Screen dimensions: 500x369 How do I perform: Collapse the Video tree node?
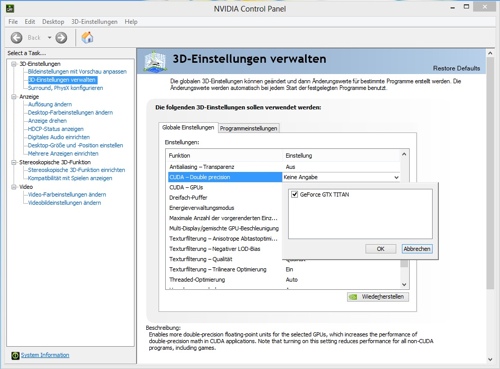pyautogui.click(x=14, y=187)
